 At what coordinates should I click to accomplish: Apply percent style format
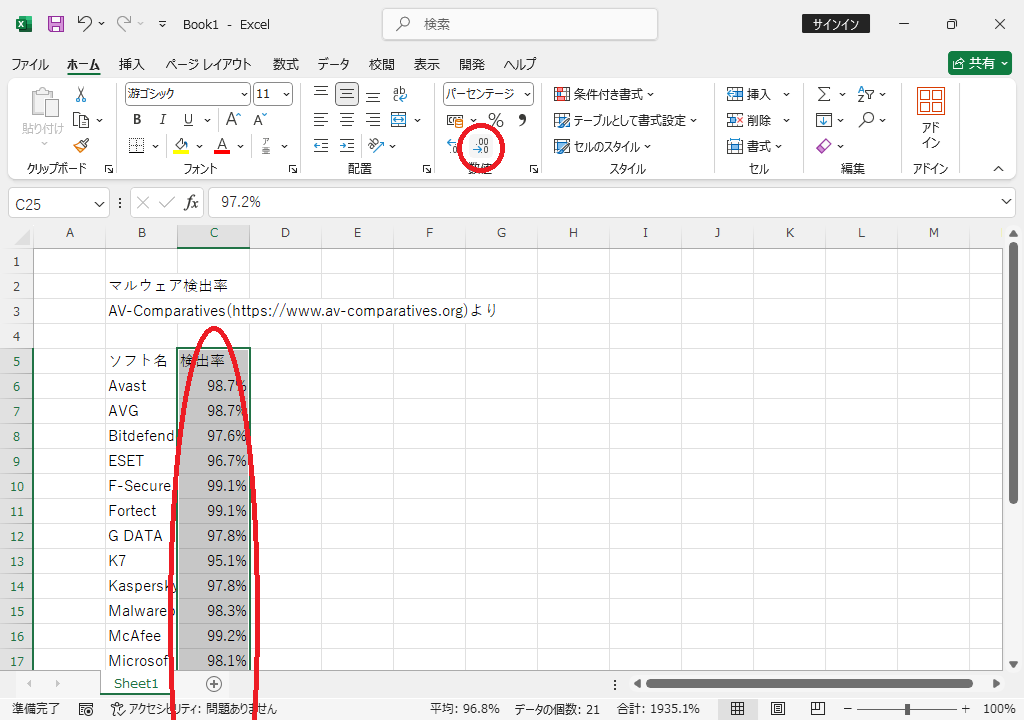click(496, 120)
